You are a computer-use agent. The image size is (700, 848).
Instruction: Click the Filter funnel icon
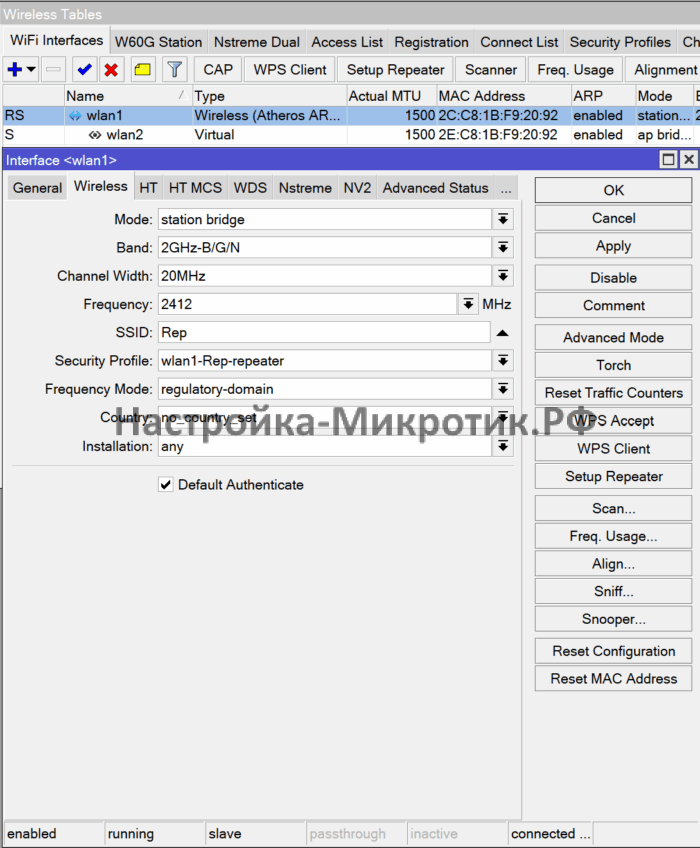point(174,69)
